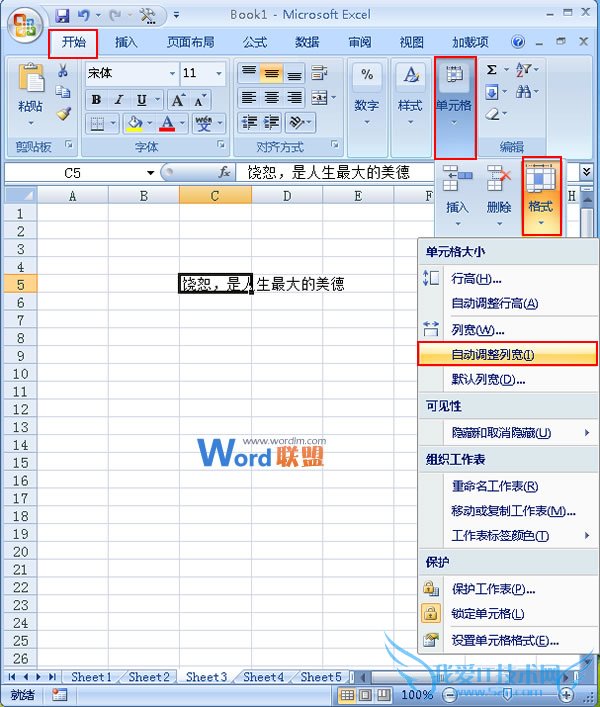Toggle 锁定单元格(L) lock option
Screen dimensions: 600x707
508,614
